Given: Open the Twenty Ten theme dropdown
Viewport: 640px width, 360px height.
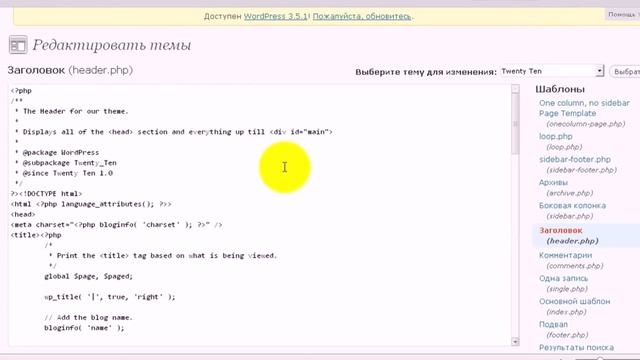Looking at the screenshot, I should [552, 71].
